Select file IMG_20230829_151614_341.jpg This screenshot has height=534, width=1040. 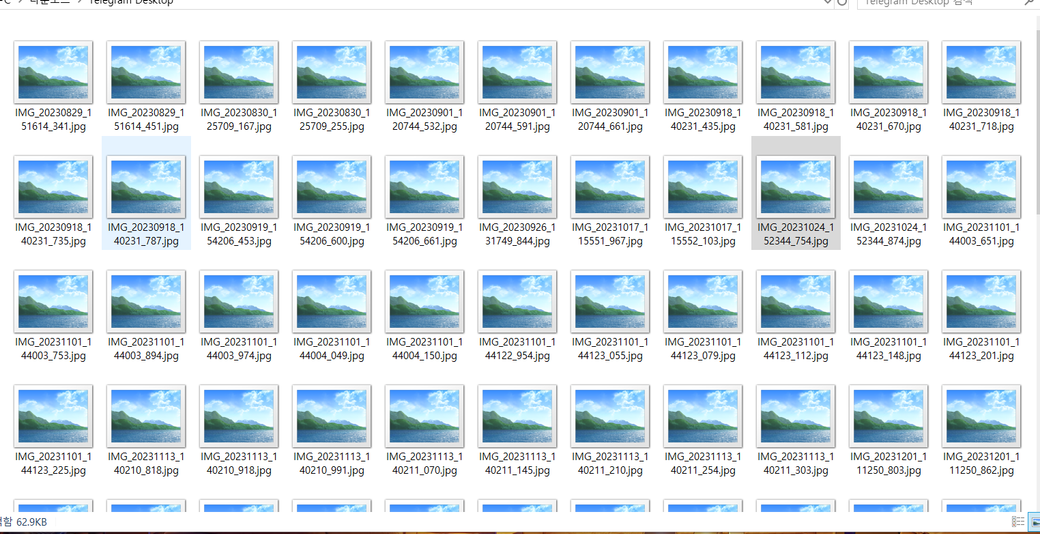tap(53, 72)
